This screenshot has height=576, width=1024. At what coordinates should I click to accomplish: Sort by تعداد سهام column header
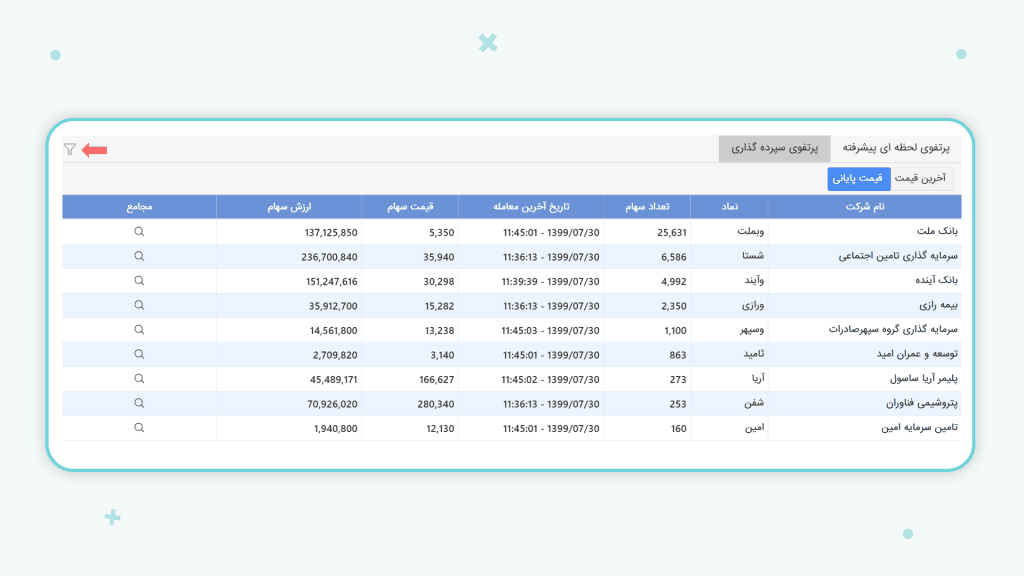pyautogui.click(x=647, y=206)
